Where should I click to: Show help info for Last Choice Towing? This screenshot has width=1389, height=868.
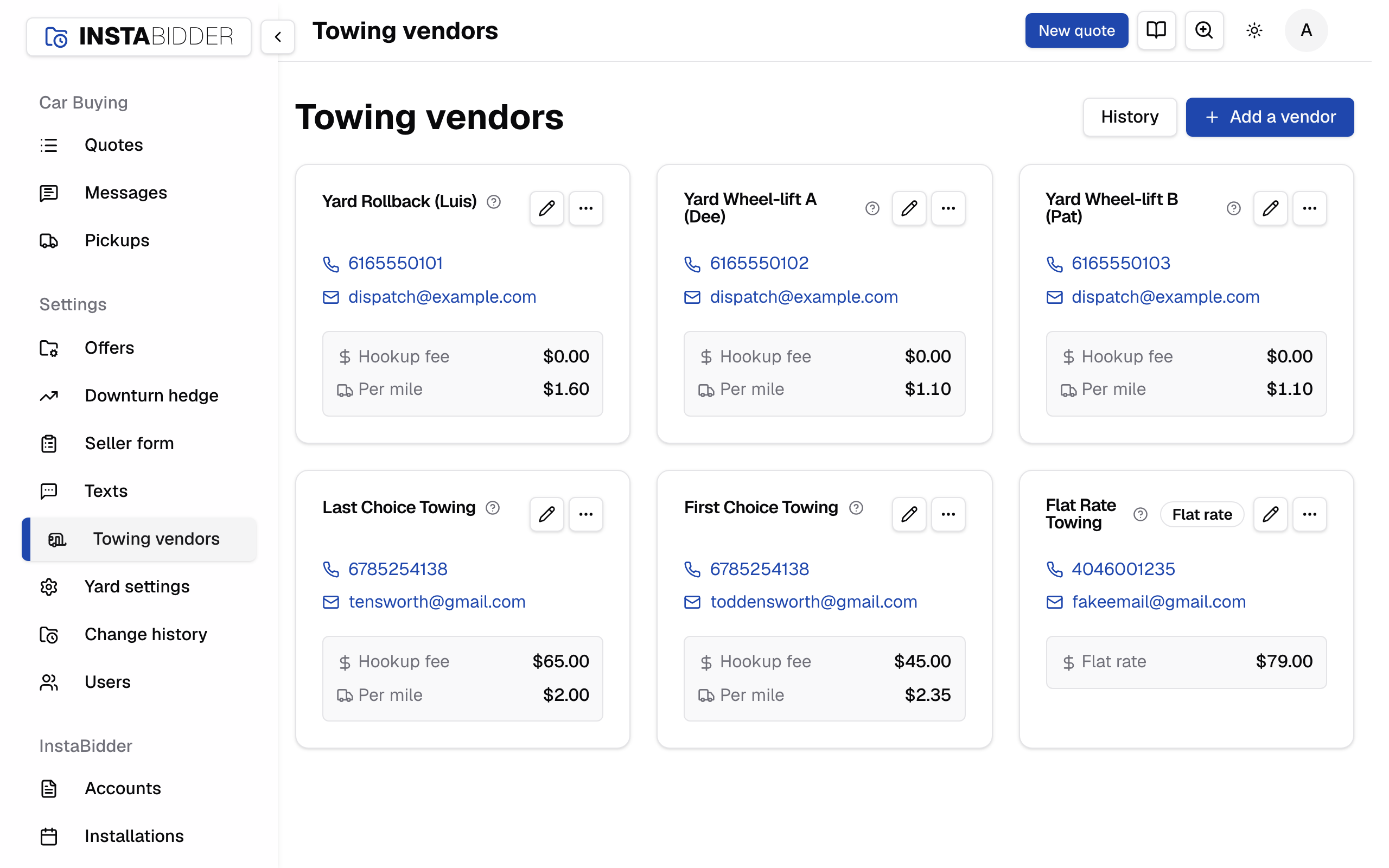pyautogui.click(x=493, y=507)
